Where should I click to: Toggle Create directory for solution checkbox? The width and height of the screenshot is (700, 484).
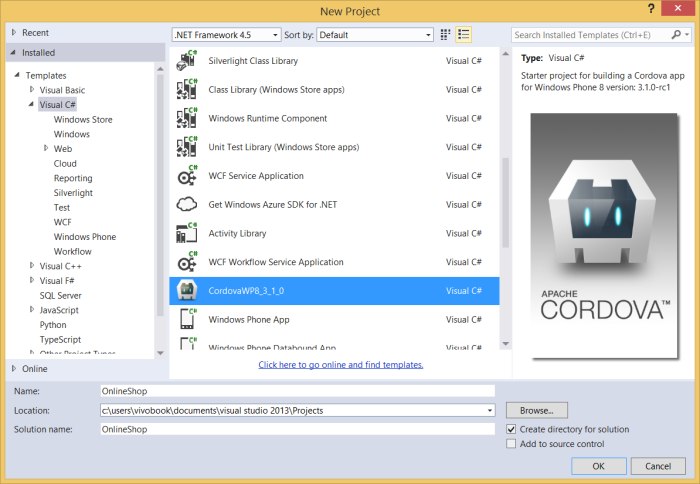(511, 429)
